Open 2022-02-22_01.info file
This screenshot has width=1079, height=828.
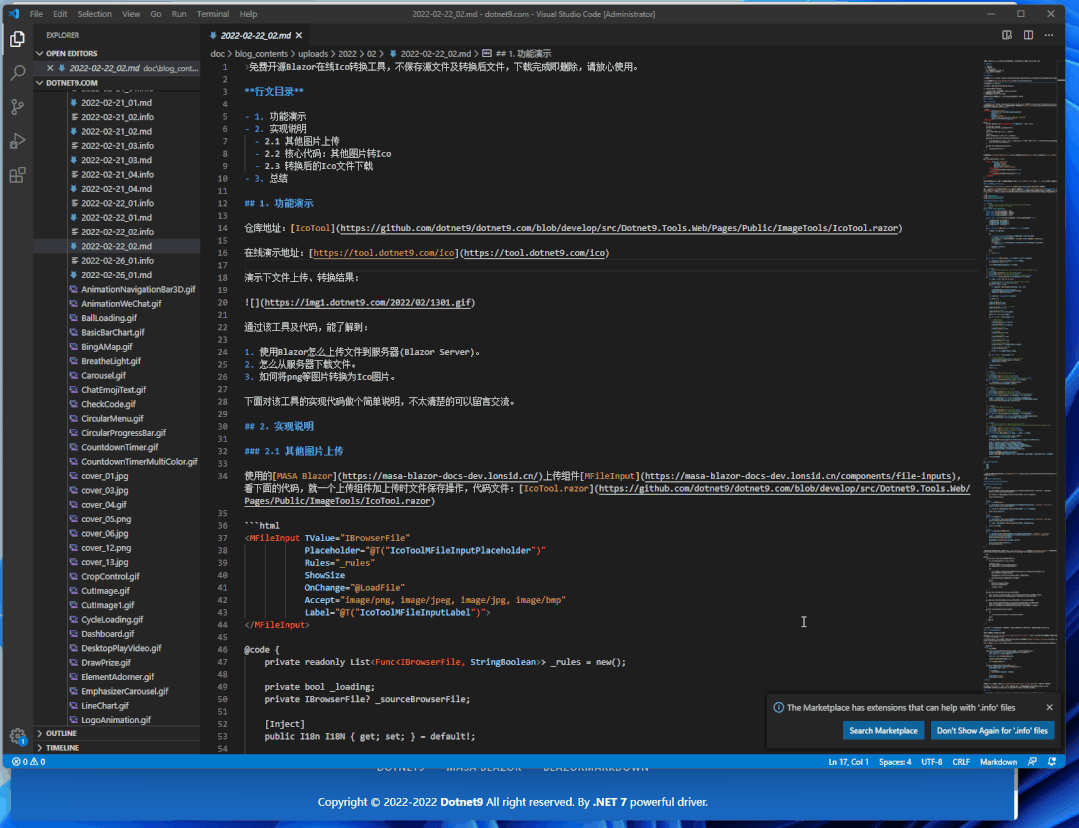click(x=117, y=203)
